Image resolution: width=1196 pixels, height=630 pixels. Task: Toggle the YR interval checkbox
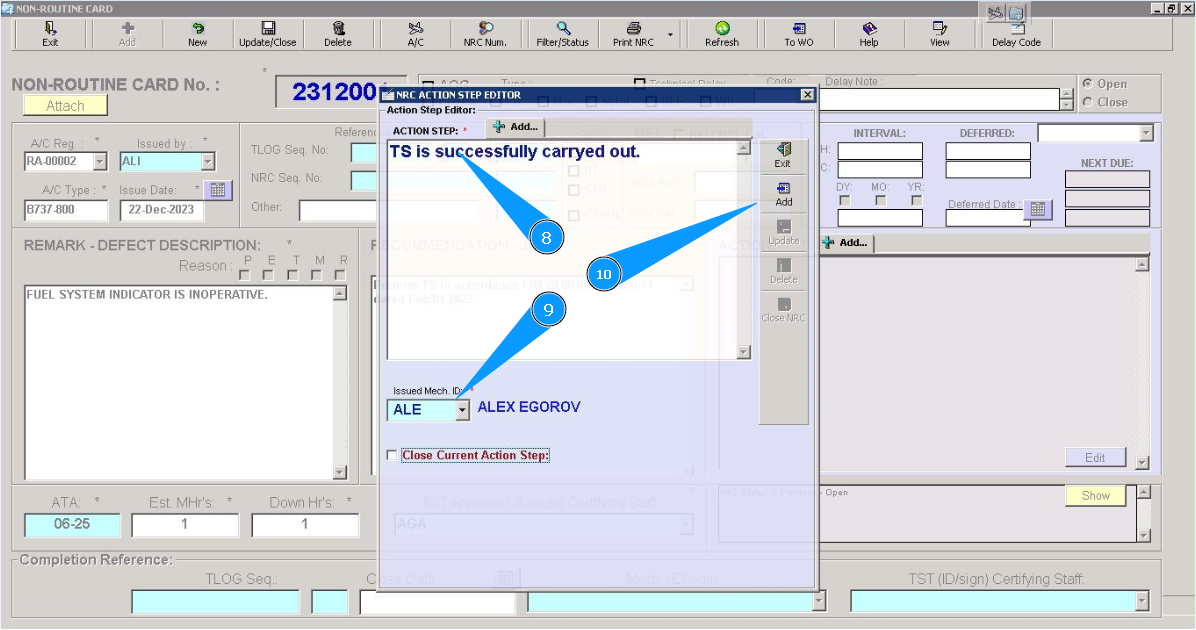coord(917,201)
